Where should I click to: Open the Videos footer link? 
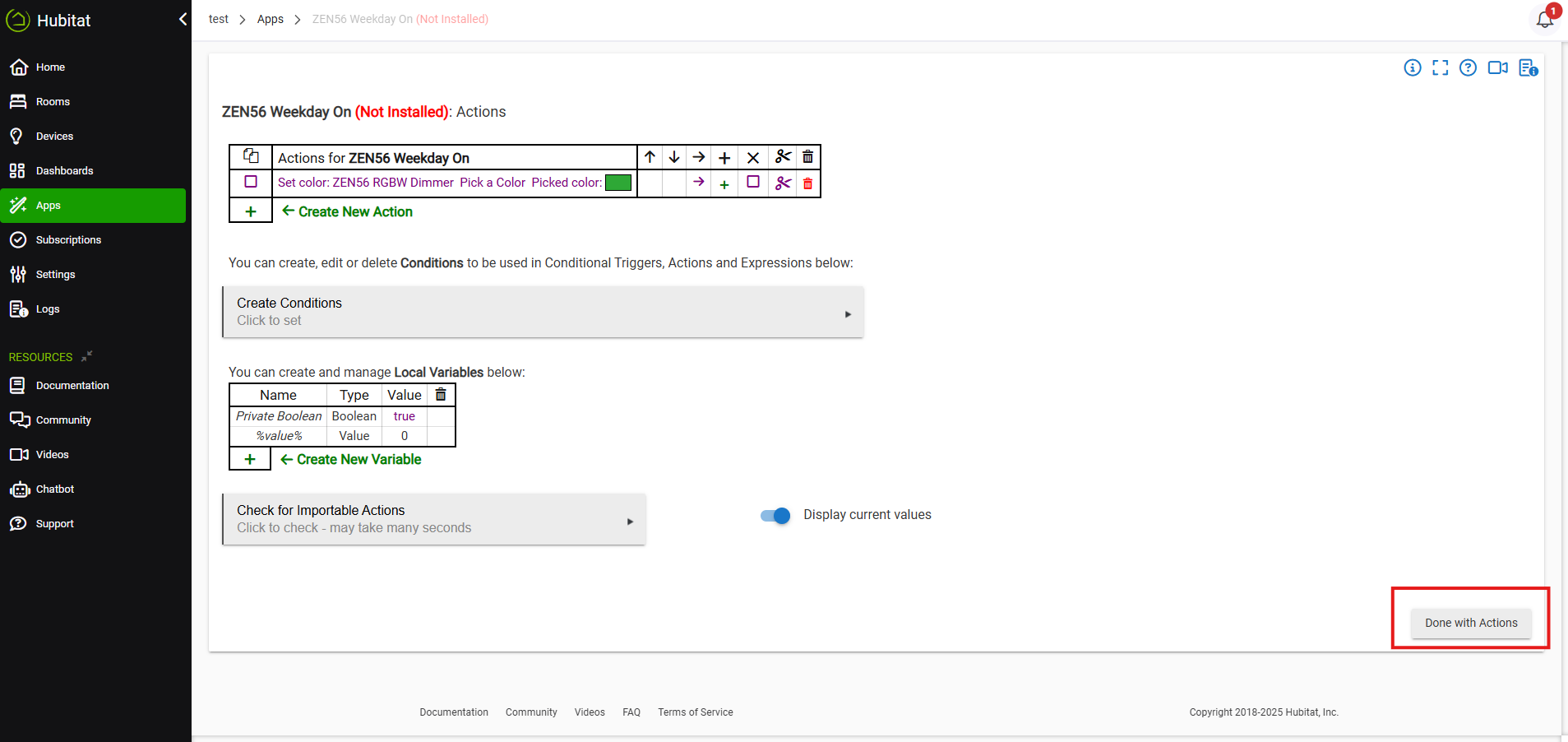pyautogui.click(x=590, y=712)
